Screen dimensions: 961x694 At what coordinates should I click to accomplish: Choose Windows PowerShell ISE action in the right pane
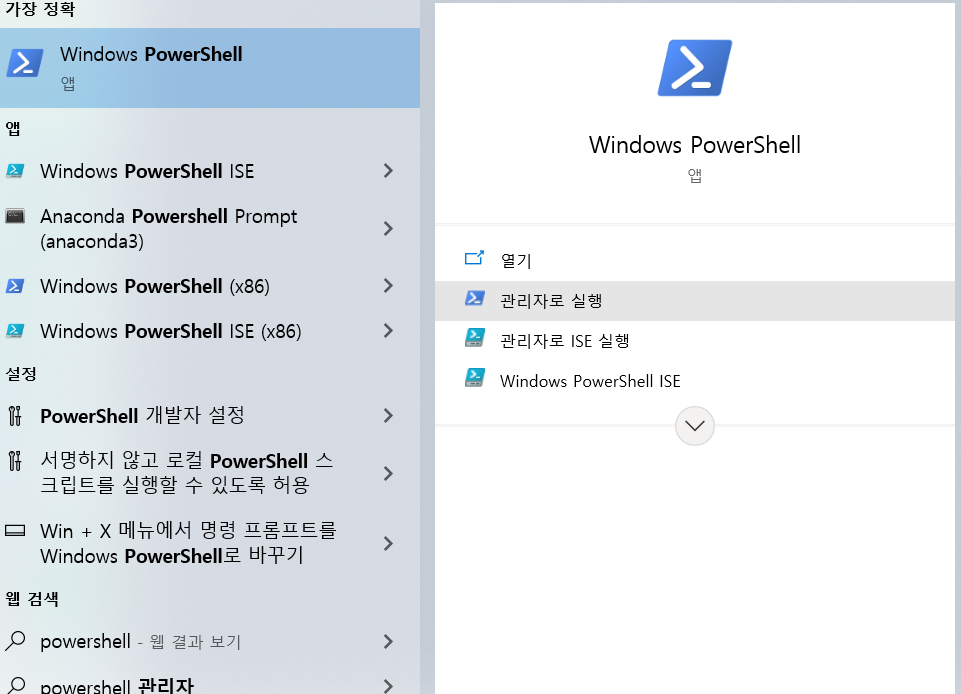tap(694, 381)
